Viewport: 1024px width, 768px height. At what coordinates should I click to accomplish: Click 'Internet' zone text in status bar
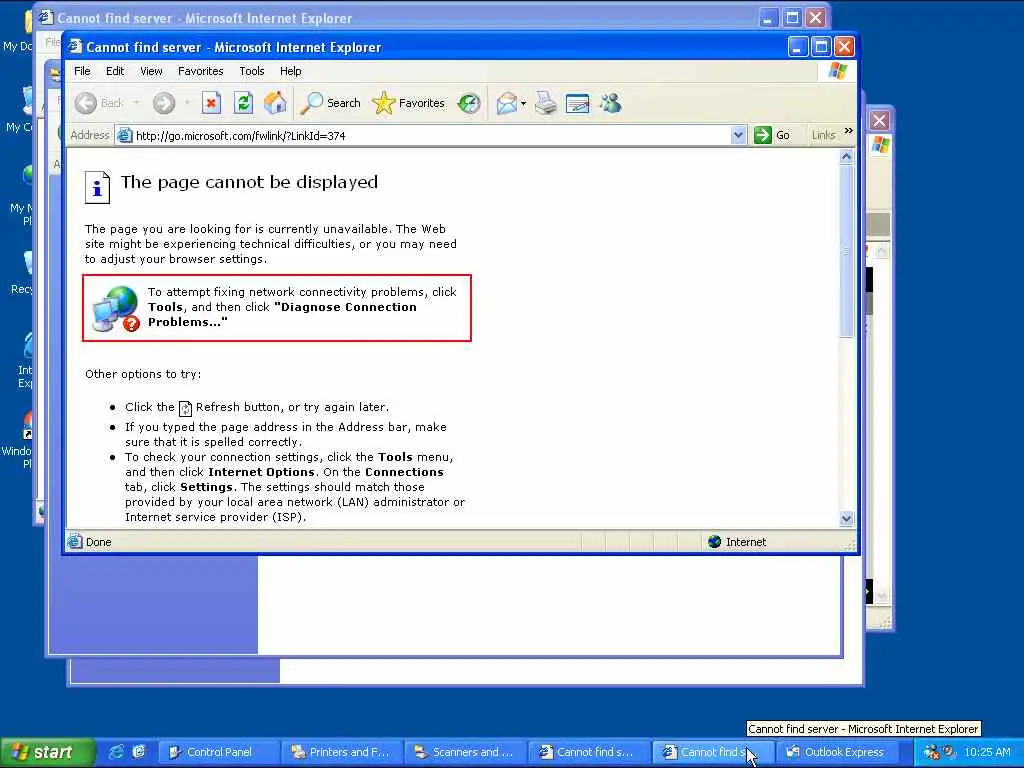click(746, 542)
